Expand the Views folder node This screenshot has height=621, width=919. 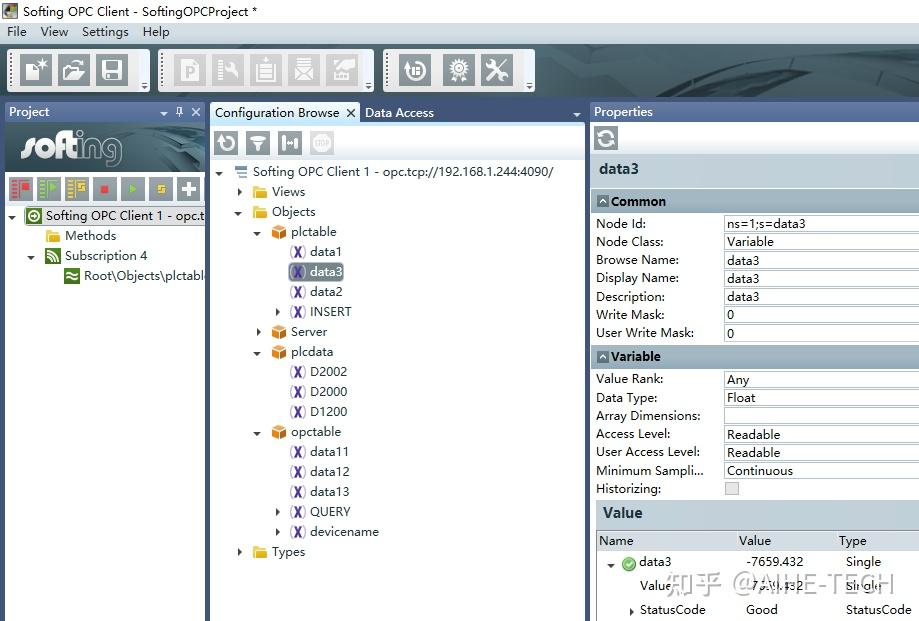point(240,192)
